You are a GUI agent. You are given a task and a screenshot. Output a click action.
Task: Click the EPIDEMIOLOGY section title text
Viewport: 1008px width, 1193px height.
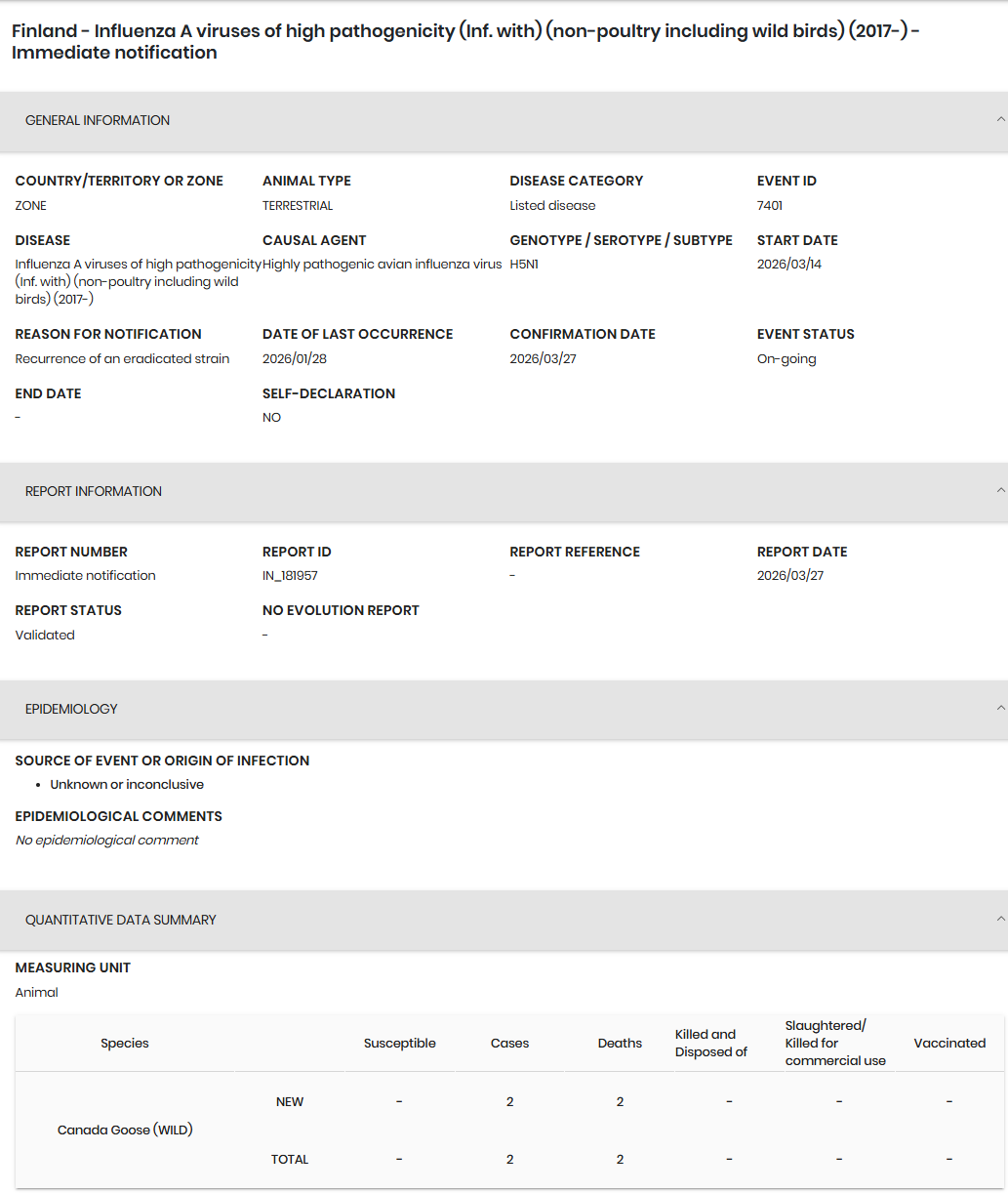coord(71,710)
